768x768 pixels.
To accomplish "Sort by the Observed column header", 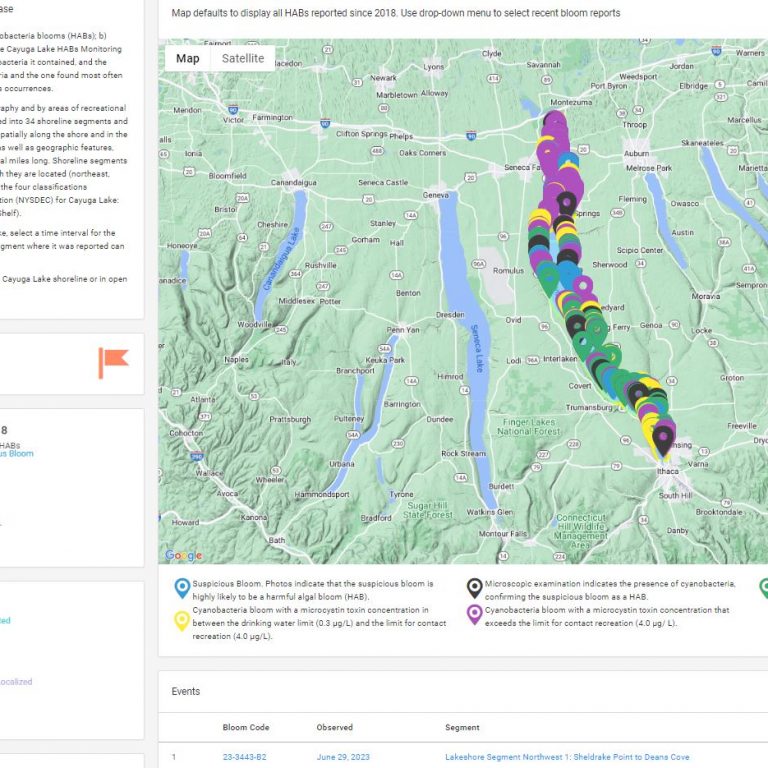I will pos(335,727).
